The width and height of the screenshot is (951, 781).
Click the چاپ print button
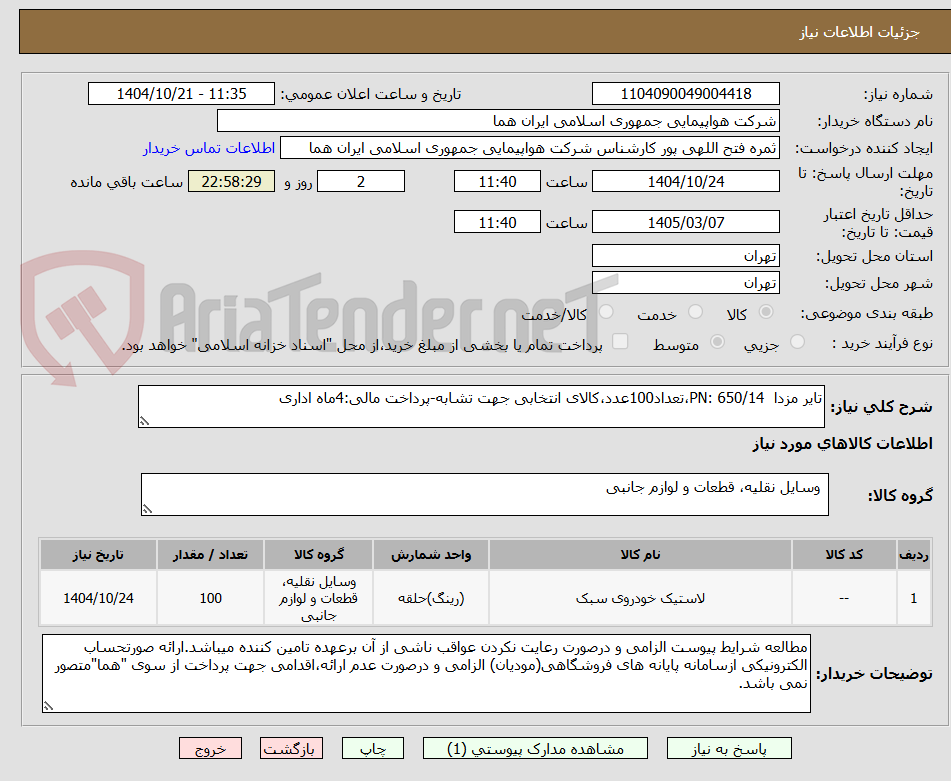pos(372,748)
